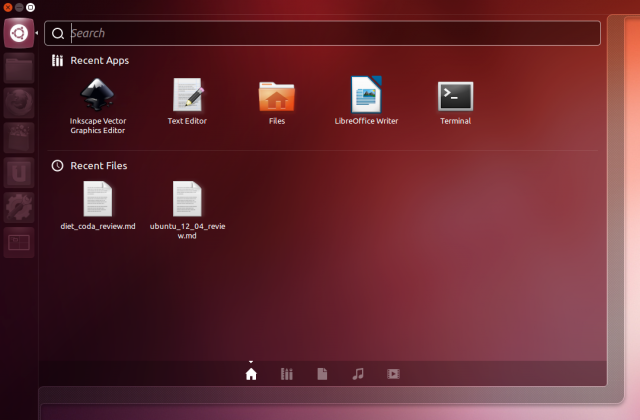
Task: Open Ubuntu Software Center from launcher
Action: pos(19,138)
